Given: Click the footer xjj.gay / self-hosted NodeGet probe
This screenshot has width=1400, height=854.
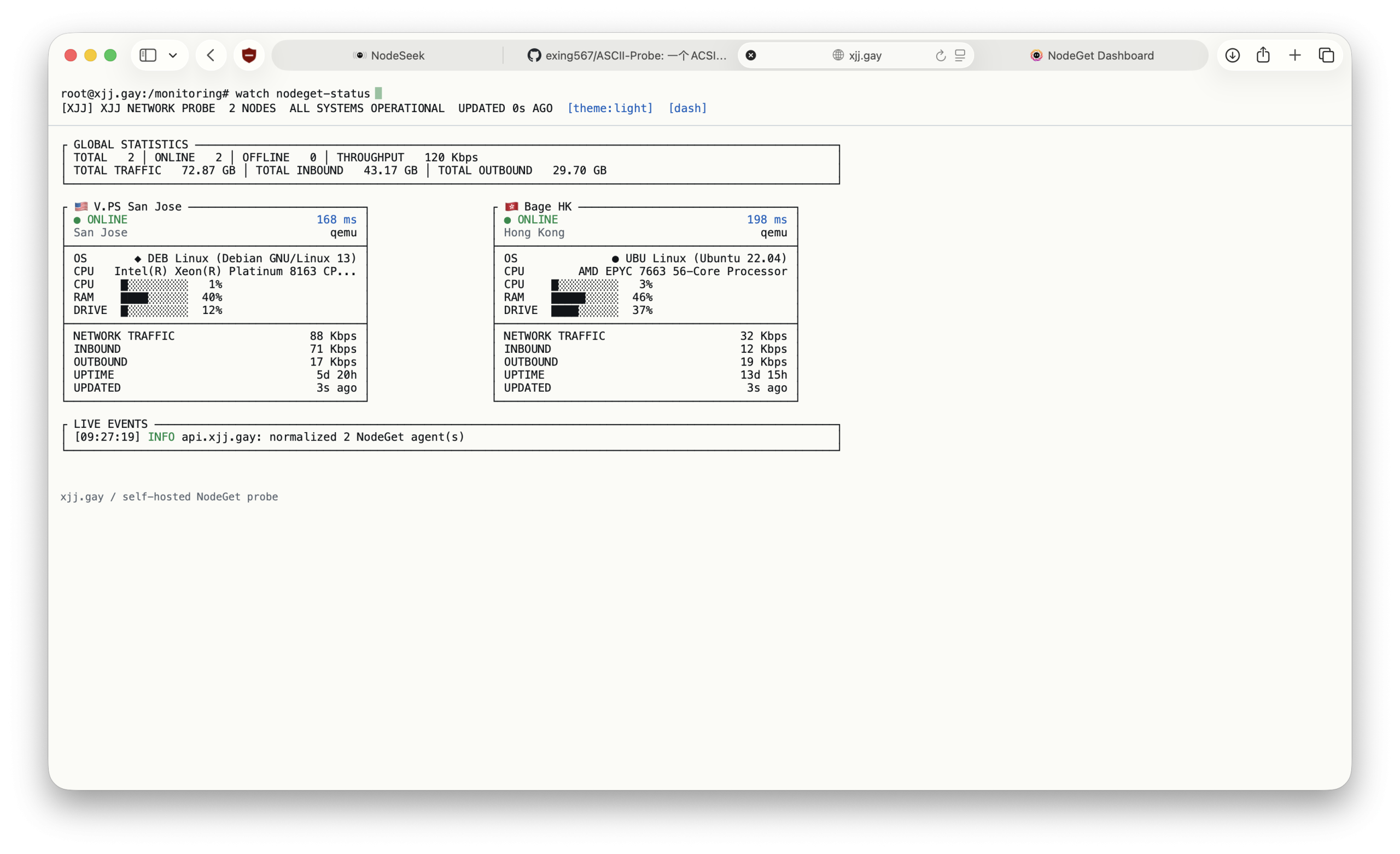Looking at the screenshot, I should 170,496.
